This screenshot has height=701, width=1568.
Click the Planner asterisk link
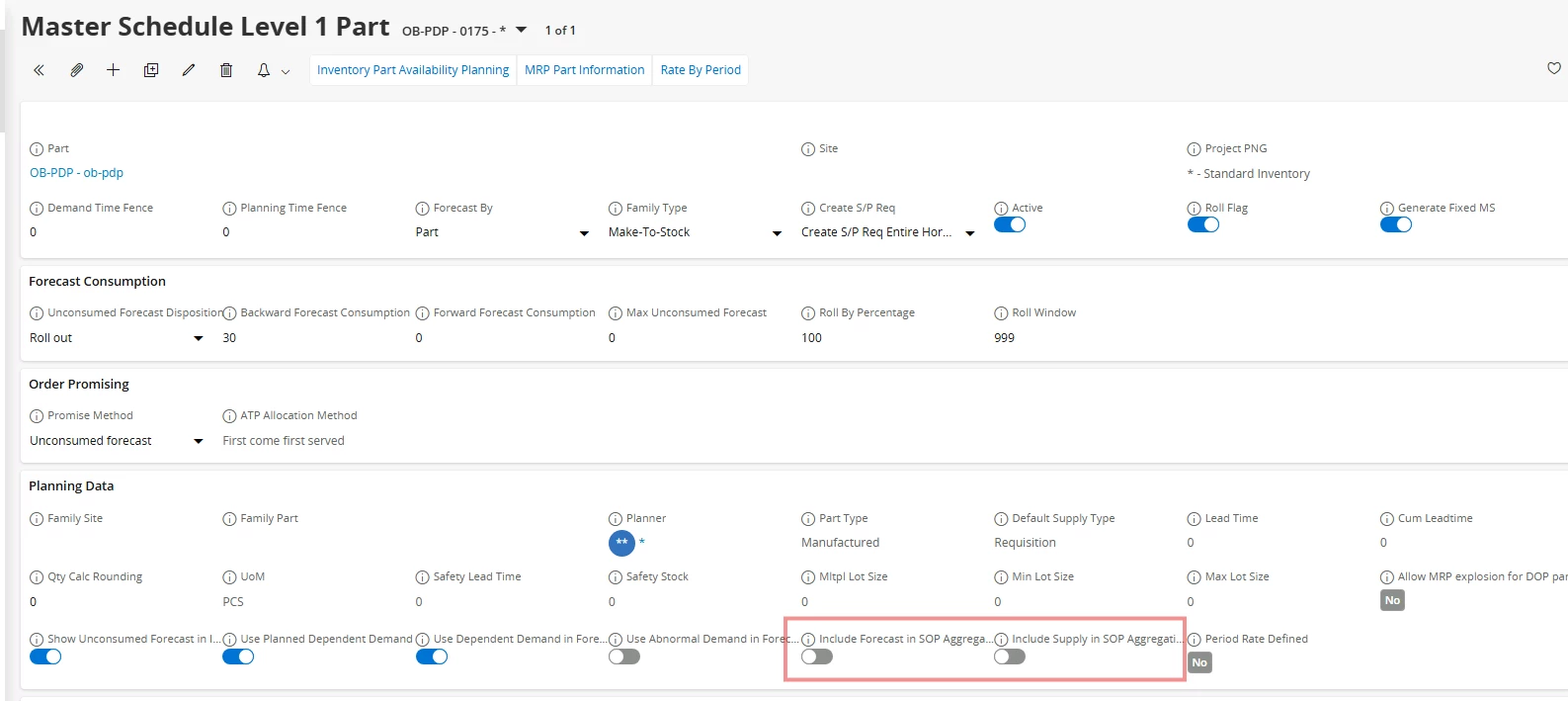click(x=641, y=542)
